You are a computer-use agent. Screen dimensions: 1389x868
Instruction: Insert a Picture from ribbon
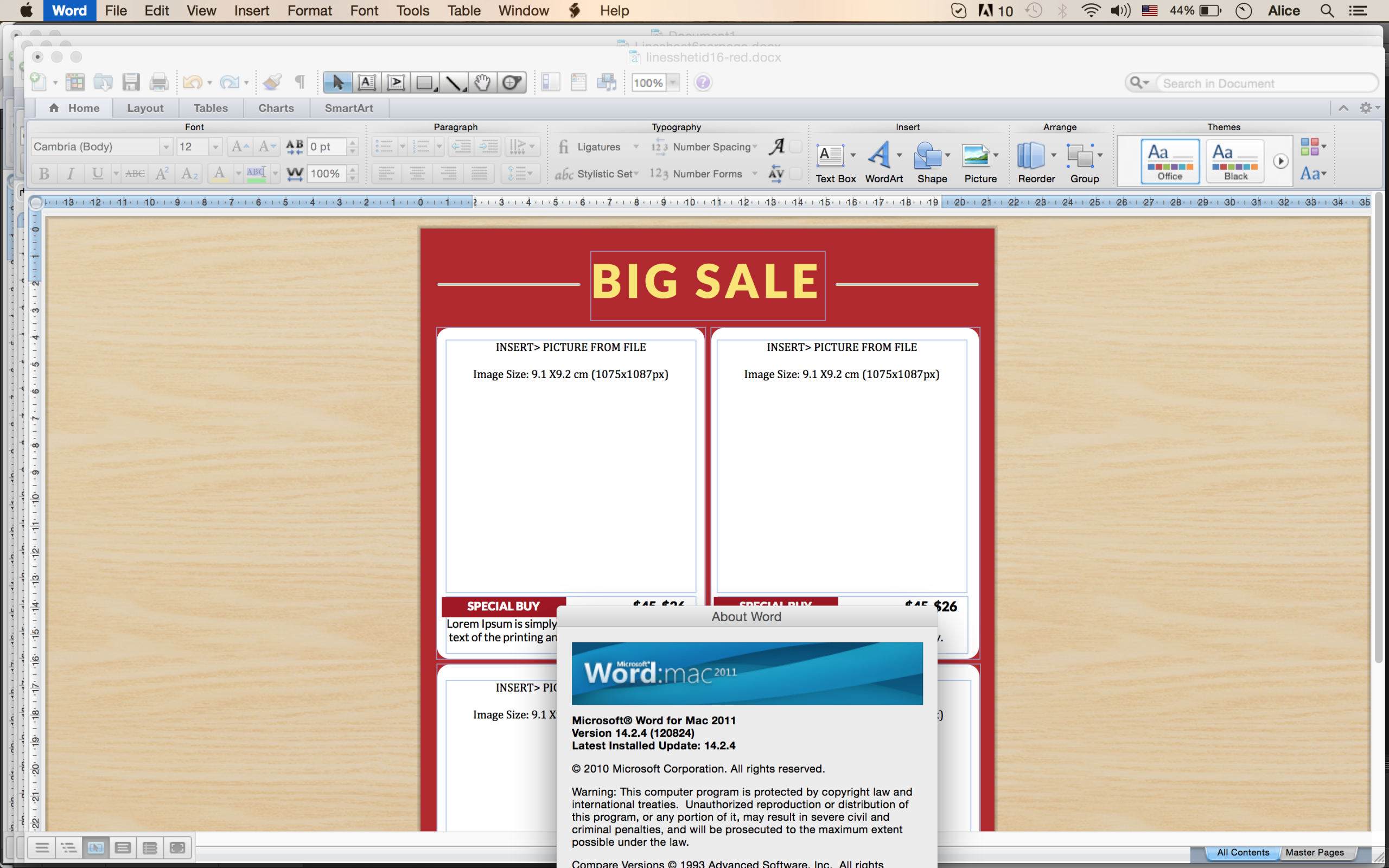coord(980,163)
